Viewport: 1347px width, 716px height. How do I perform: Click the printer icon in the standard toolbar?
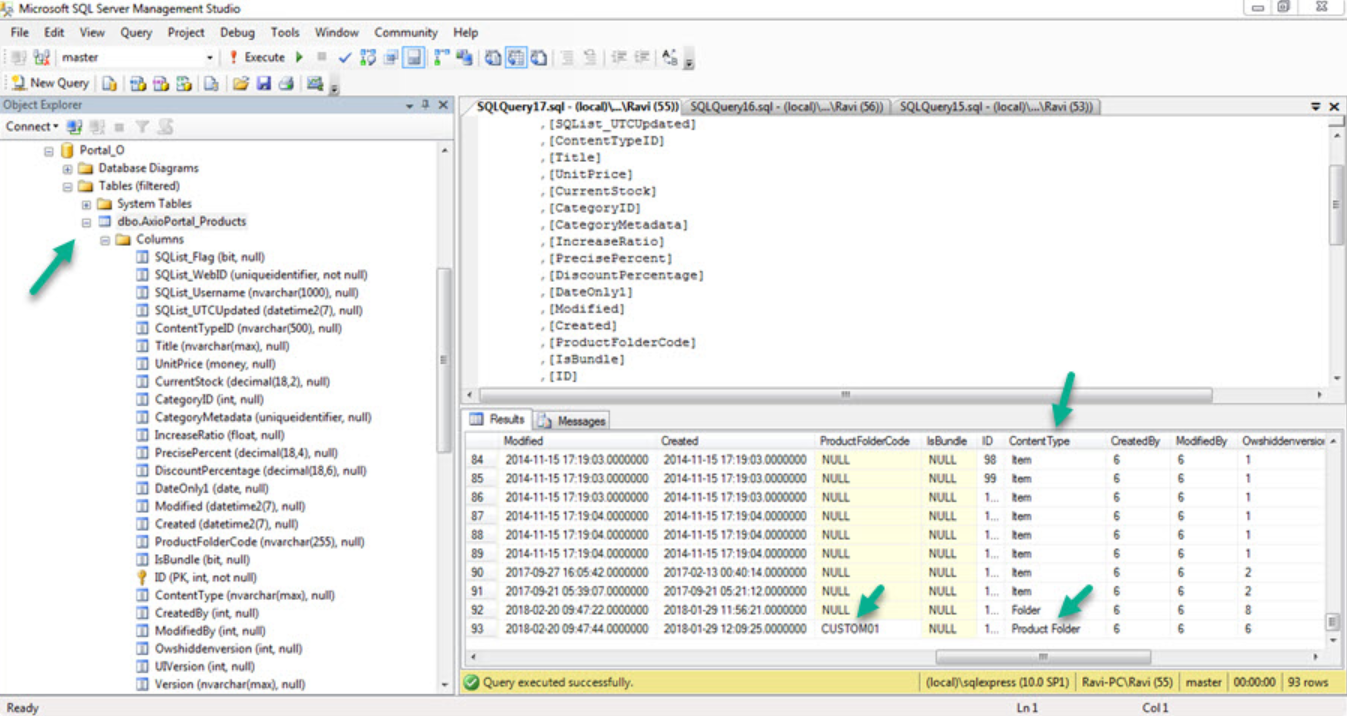tap(286, 84)
